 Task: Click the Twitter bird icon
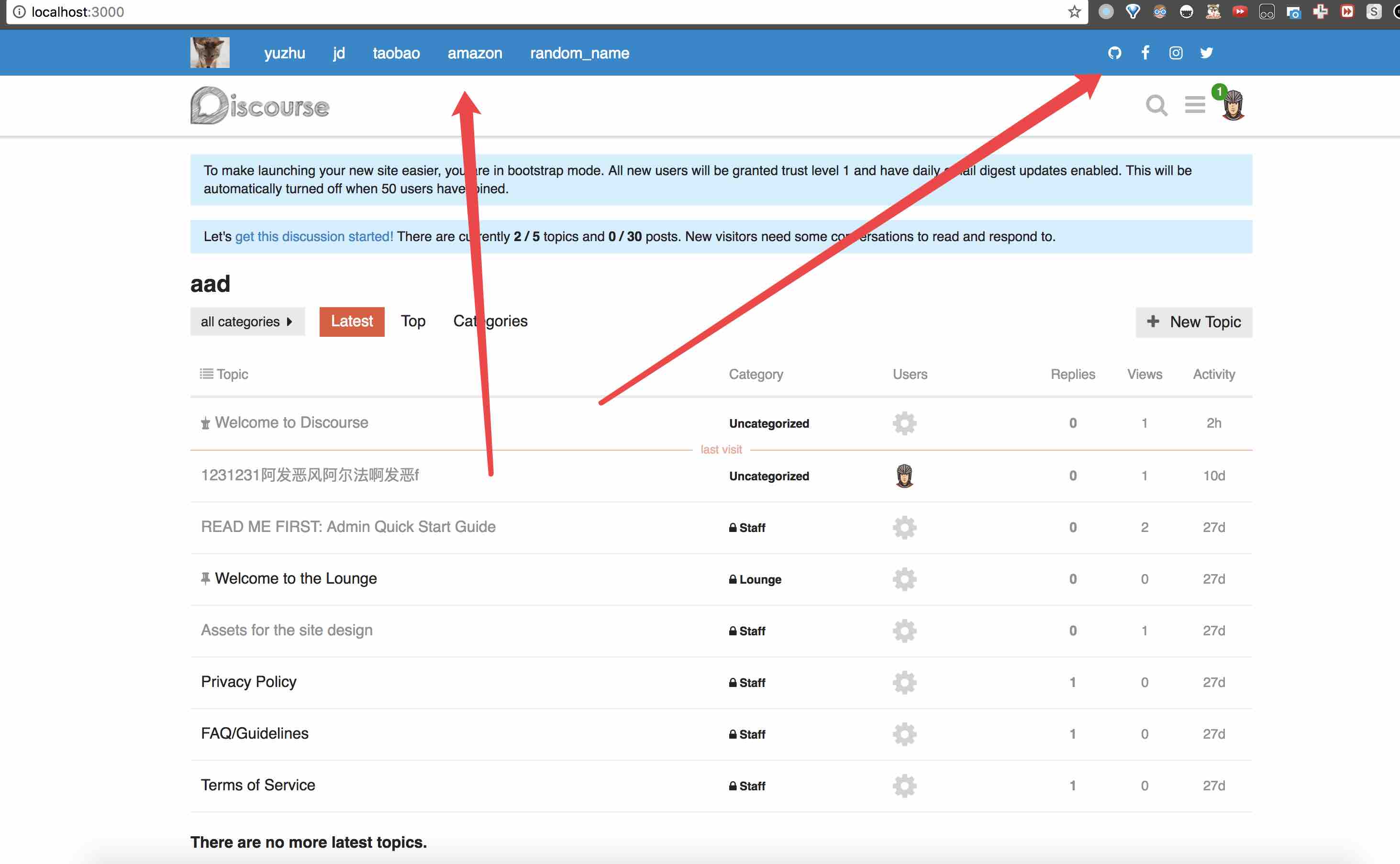(1206, 53)
